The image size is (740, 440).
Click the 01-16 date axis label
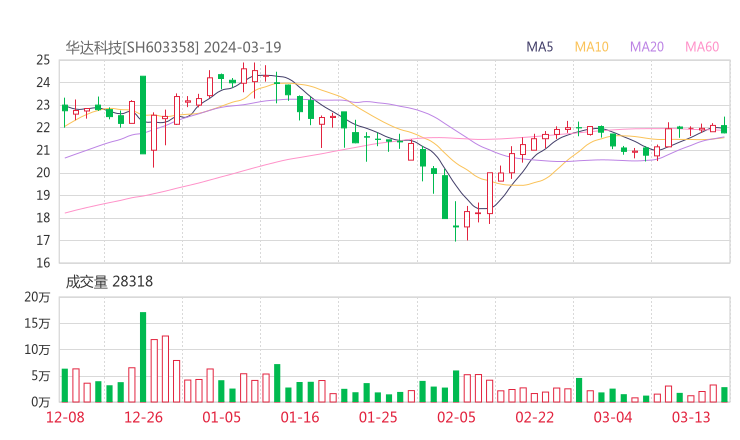click(300, 417)
